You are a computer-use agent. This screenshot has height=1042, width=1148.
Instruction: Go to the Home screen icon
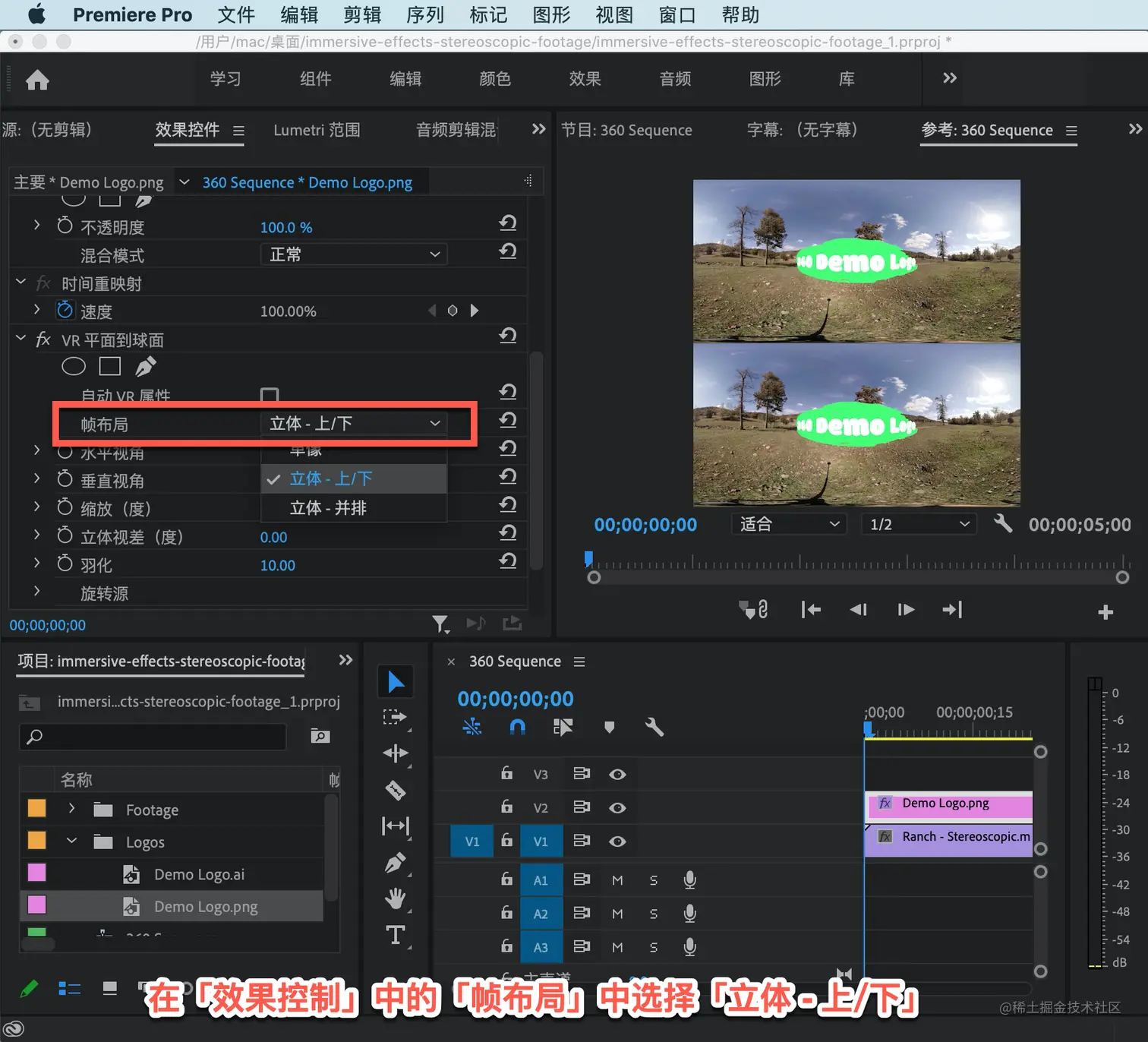[37, 80]
